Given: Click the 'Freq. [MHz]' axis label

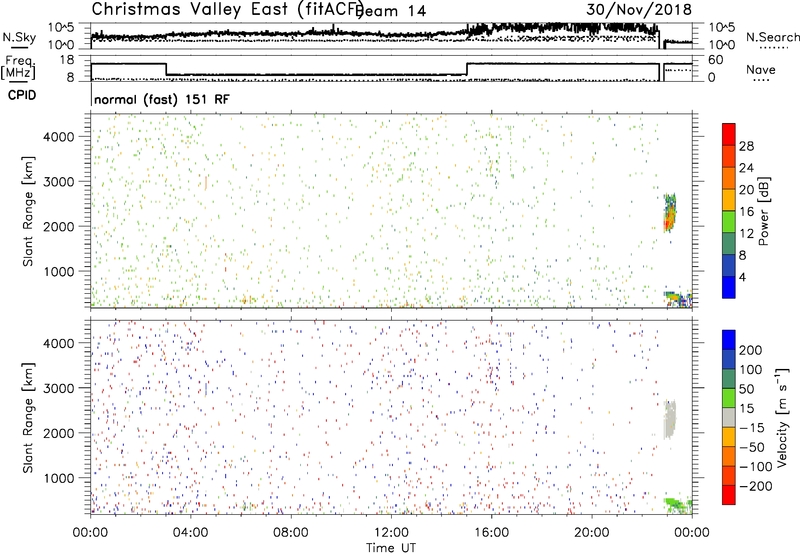Looking at the screenshot, I should tap(18, 69).
